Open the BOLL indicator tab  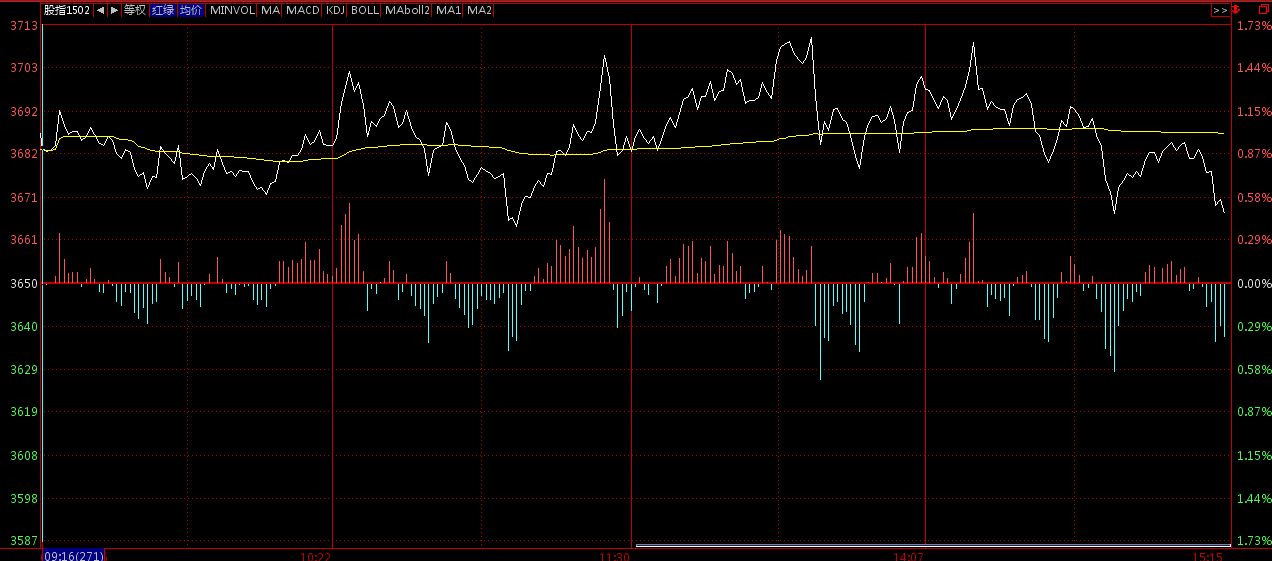[x=365, y=10]
